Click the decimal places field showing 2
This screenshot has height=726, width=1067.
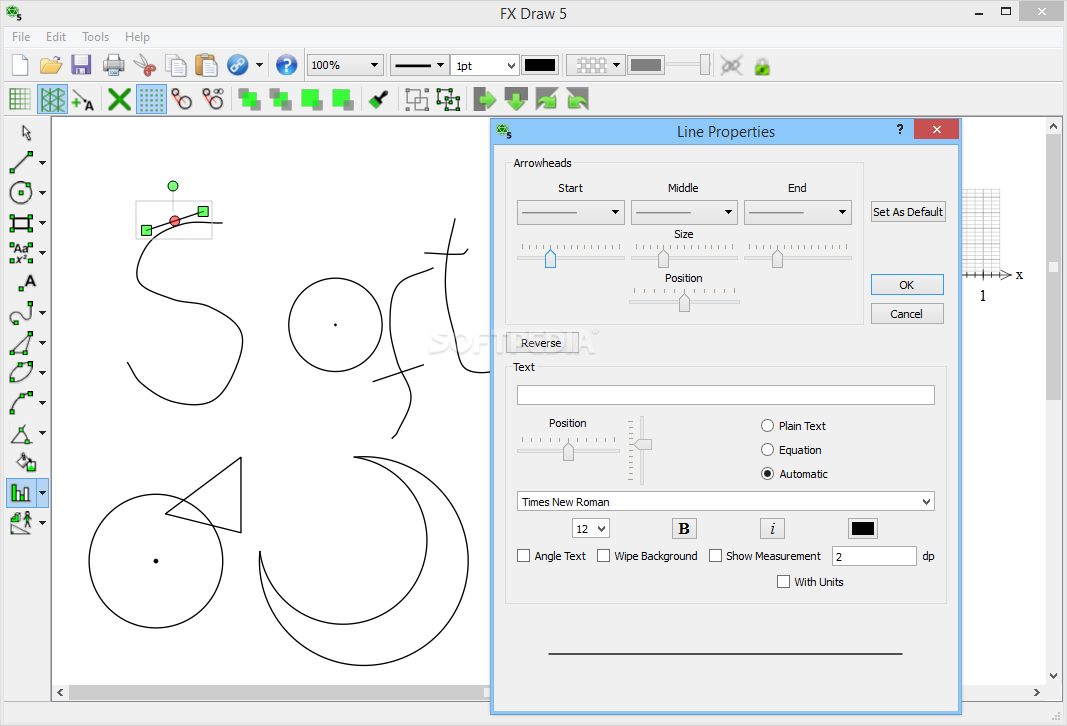click(x=874, y=556)
